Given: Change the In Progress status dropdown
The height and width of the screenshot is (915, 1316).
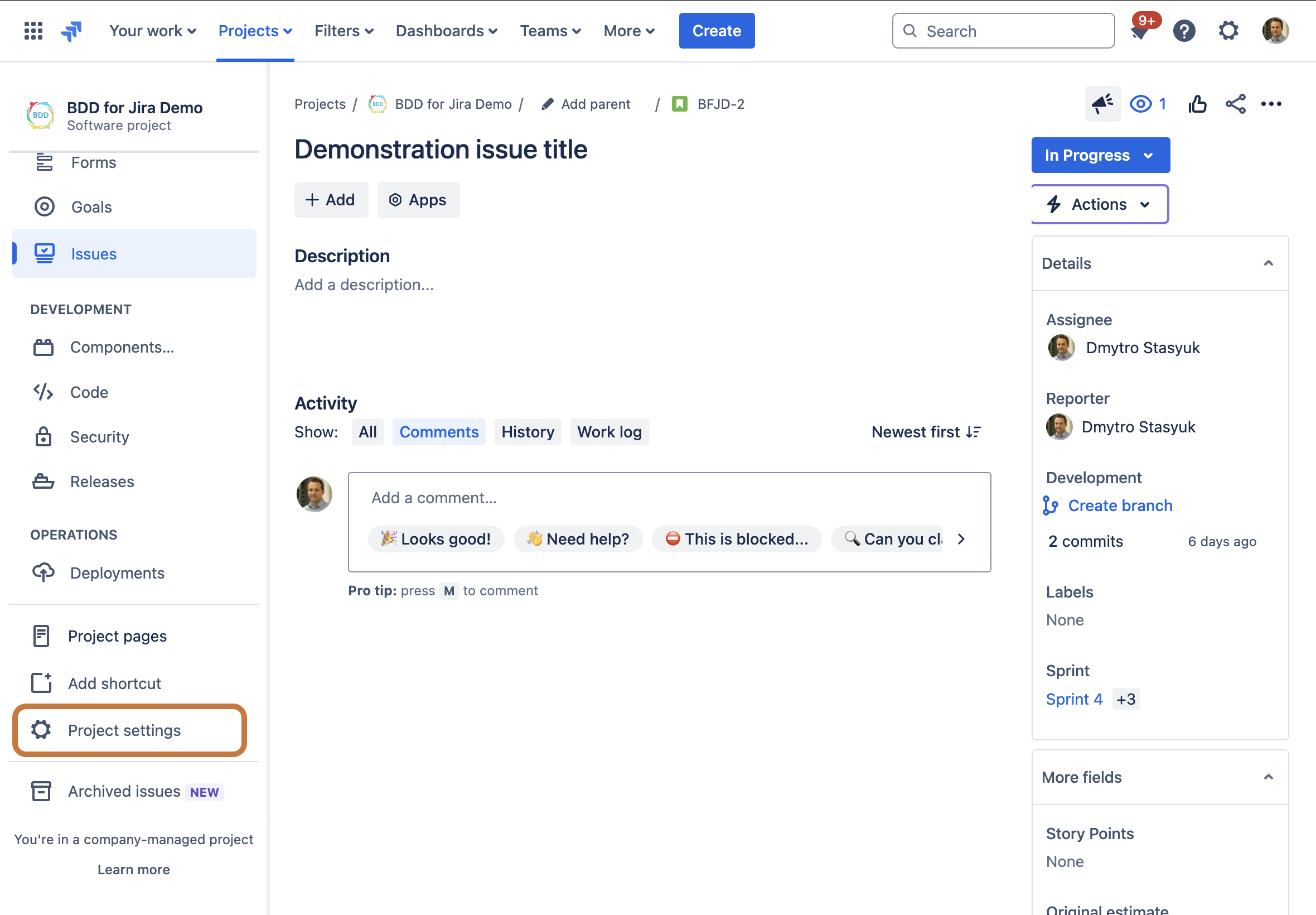Looking at the screenshot, I should tap(1101, 155).
